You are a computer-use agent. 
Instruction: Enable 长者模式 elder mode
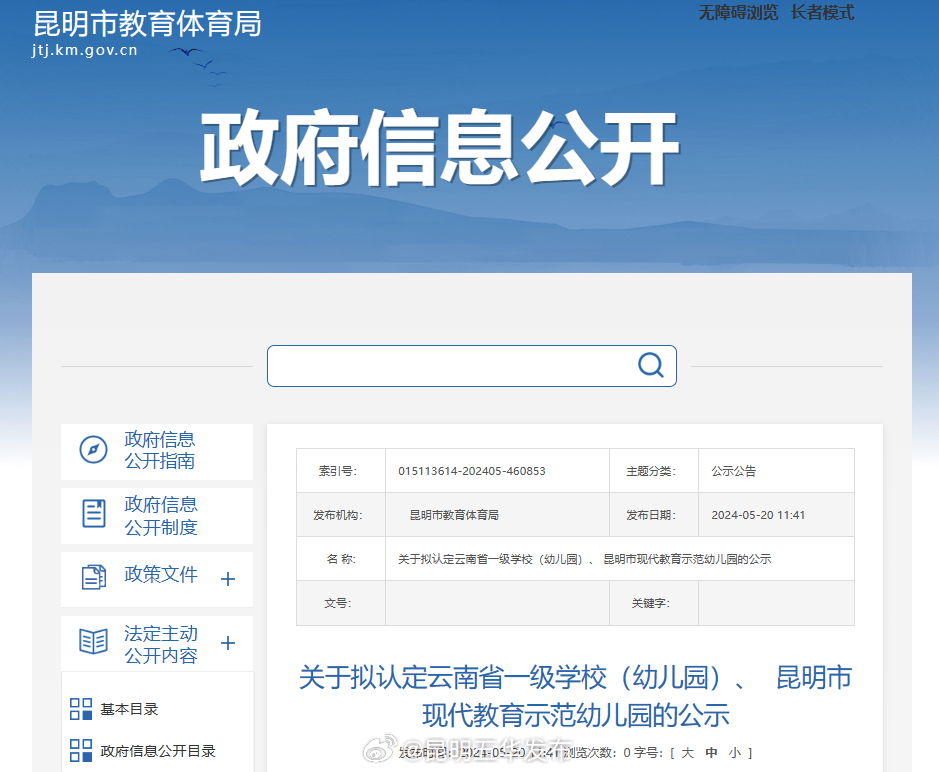[820, 13]
